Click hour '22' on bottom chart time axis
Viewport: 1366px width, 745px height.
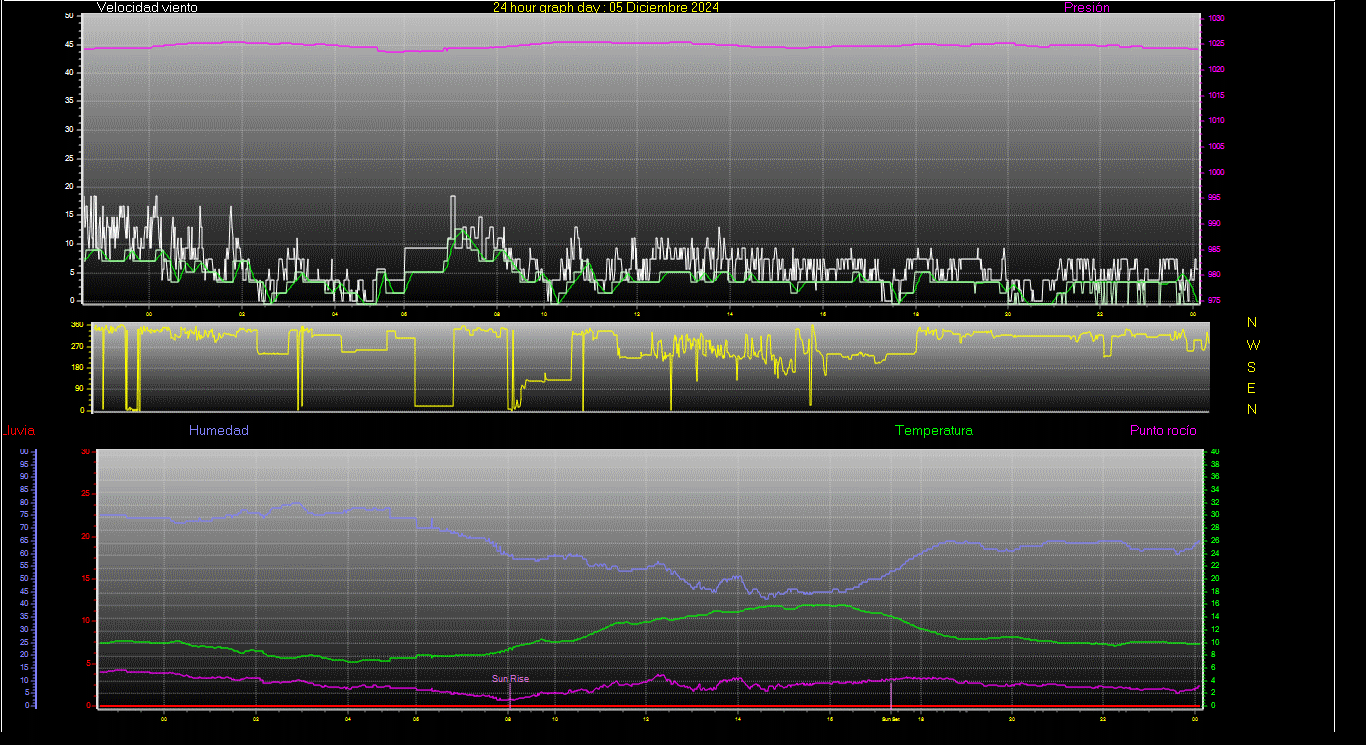click(1102, 719)
